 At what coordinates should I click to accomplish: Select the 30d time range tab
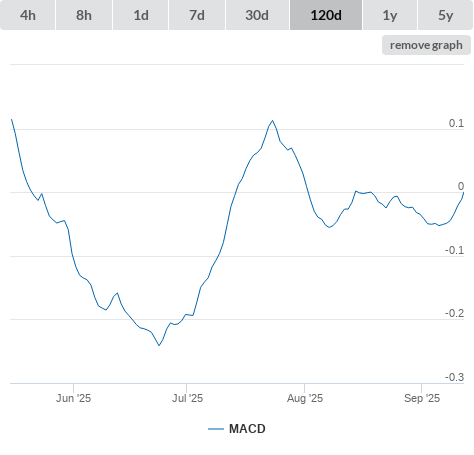[257, 15]
